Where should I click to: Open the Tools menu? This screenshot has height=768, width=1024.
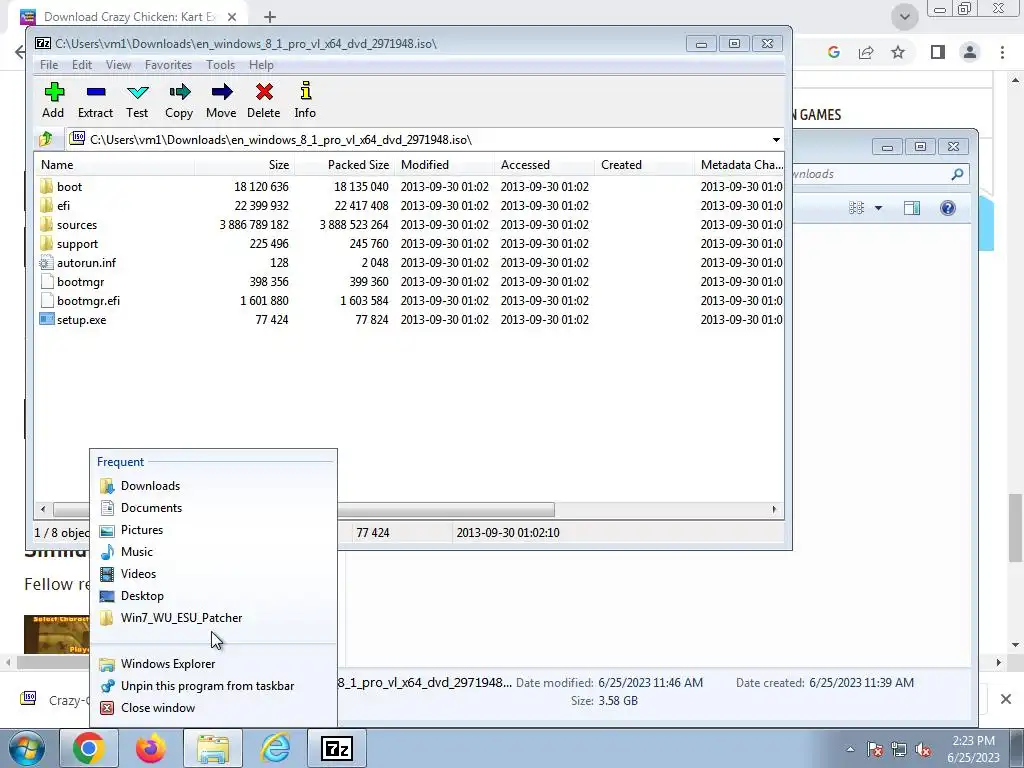[220, 65]
